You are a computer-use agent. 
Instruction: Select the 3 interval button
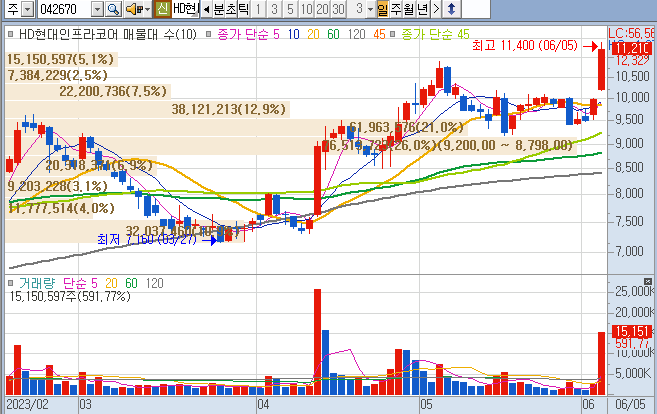click(x=274, y=9)
